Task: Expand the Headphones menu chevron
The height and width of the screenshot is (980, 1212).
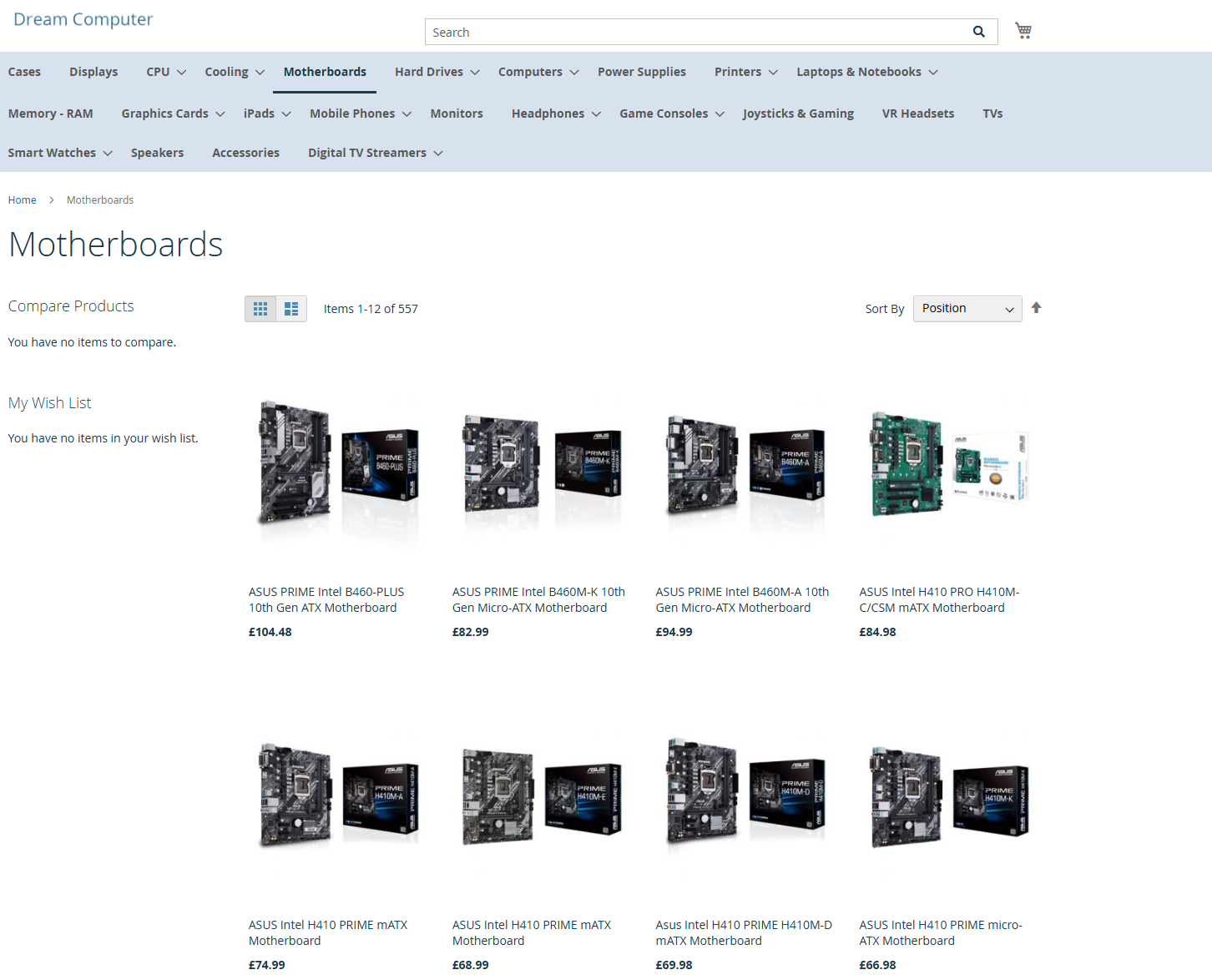Action: coord(596,114)
